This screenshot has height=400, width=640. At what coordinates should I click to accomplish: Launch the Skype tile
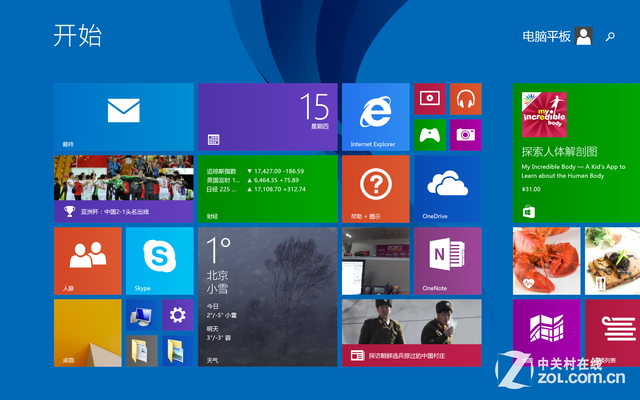(x=160, y=261)
